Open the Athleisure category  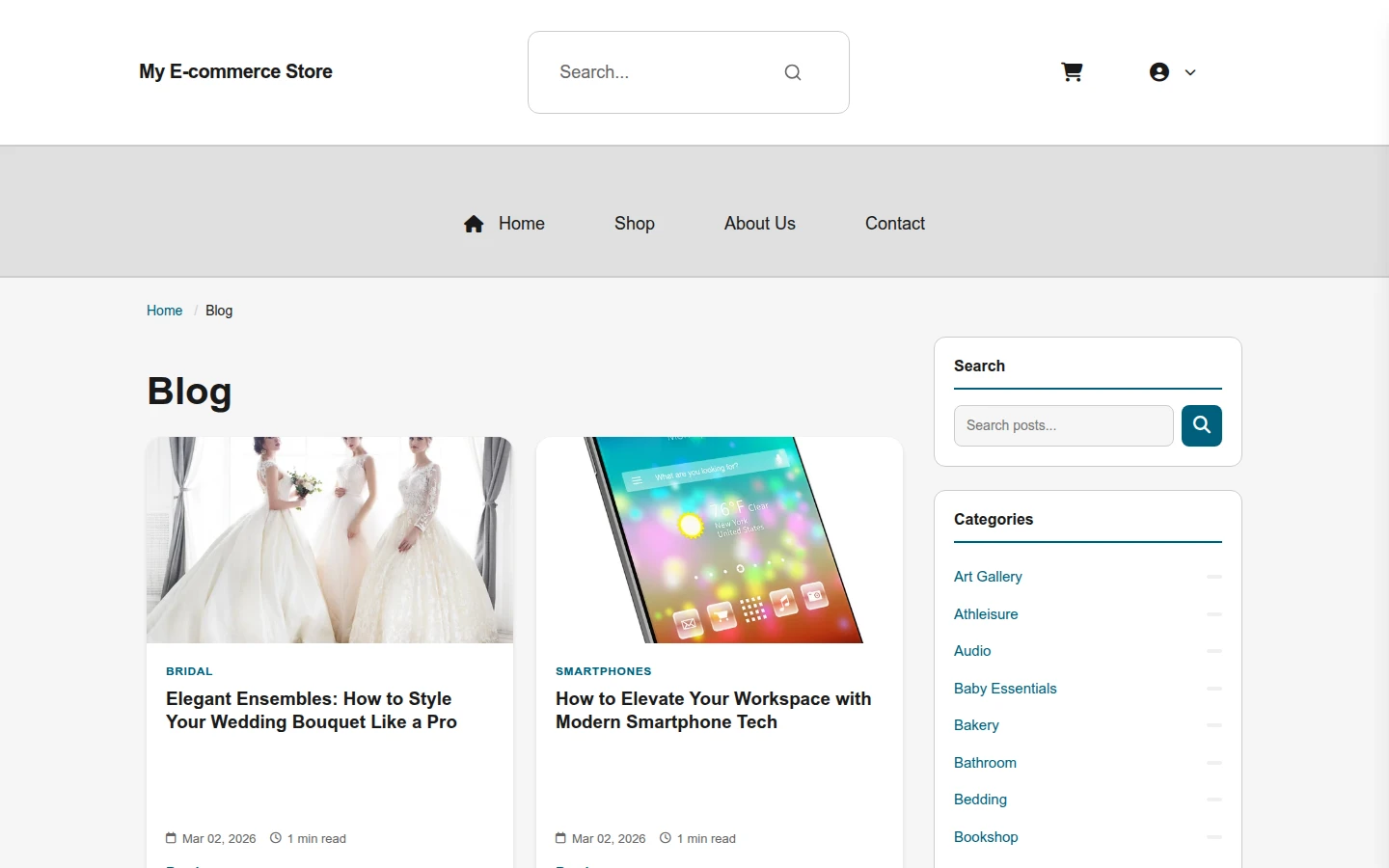point(986,614)
